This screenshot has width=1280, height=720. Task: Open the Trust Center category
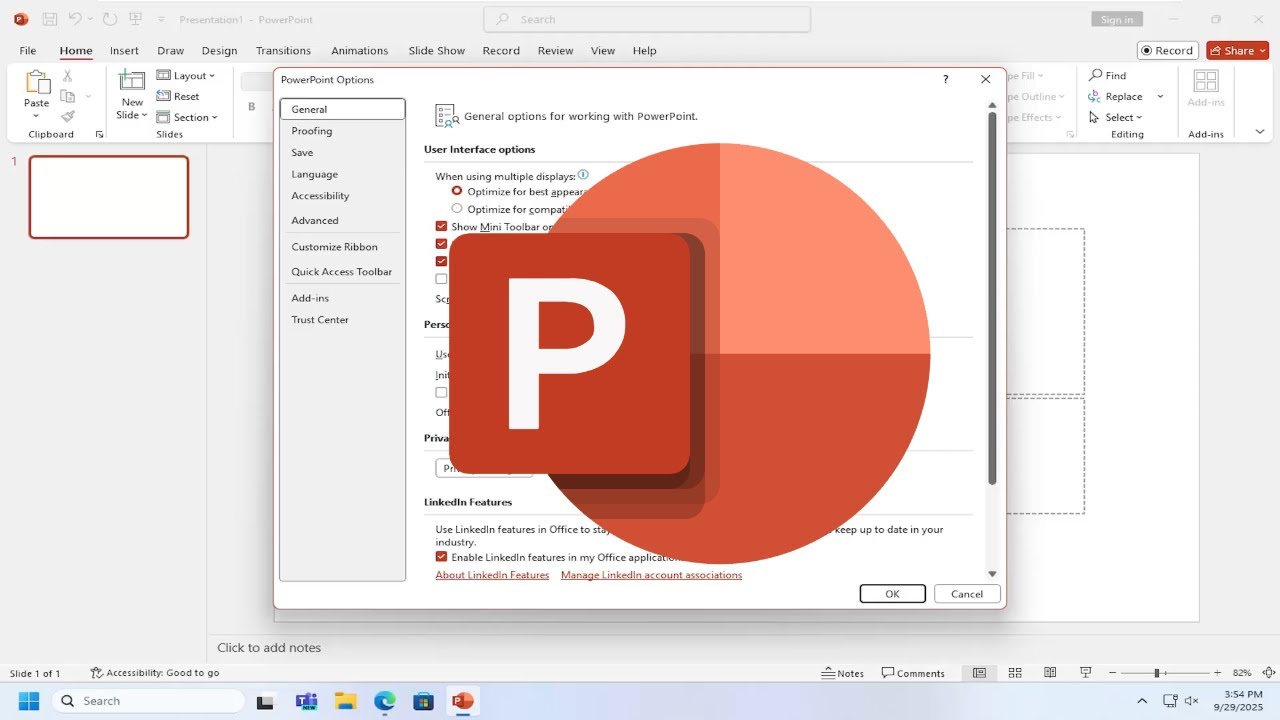320,320
